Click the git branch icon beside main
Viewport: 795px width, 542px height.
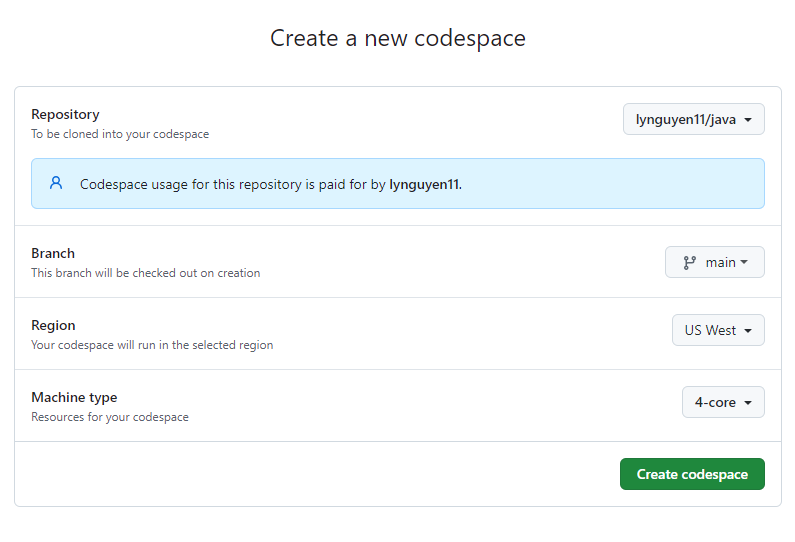(x=689, y=262)
